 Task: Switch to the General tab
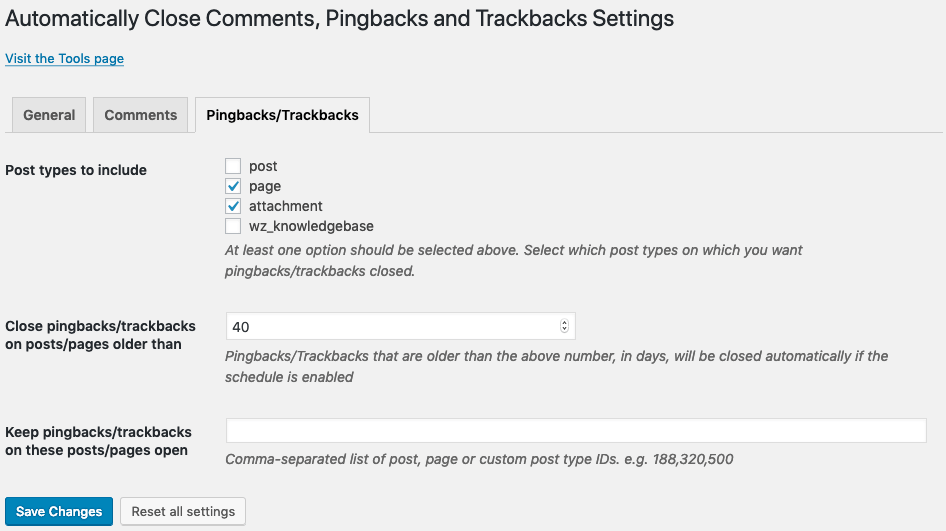[49, 115]
